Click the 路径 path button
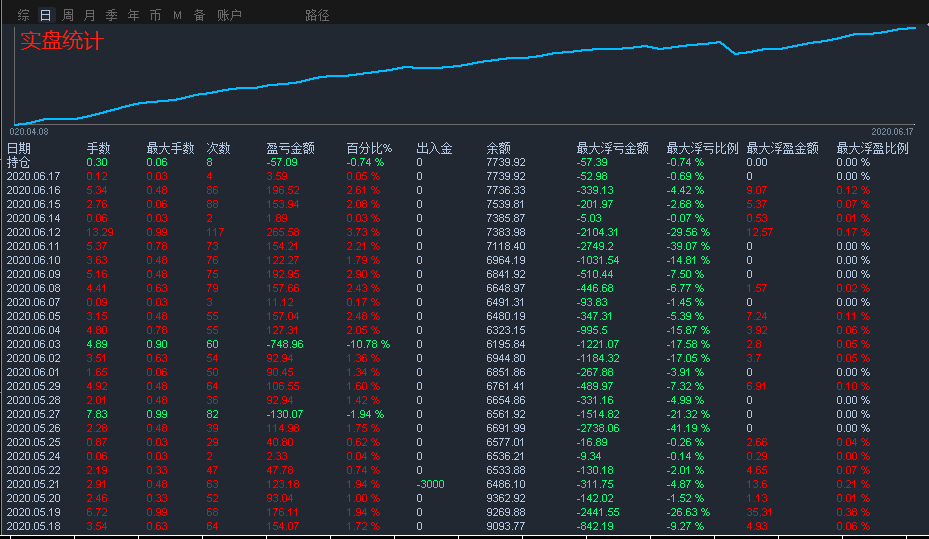Viewport: 929px width, 539px height. point(317,15)
